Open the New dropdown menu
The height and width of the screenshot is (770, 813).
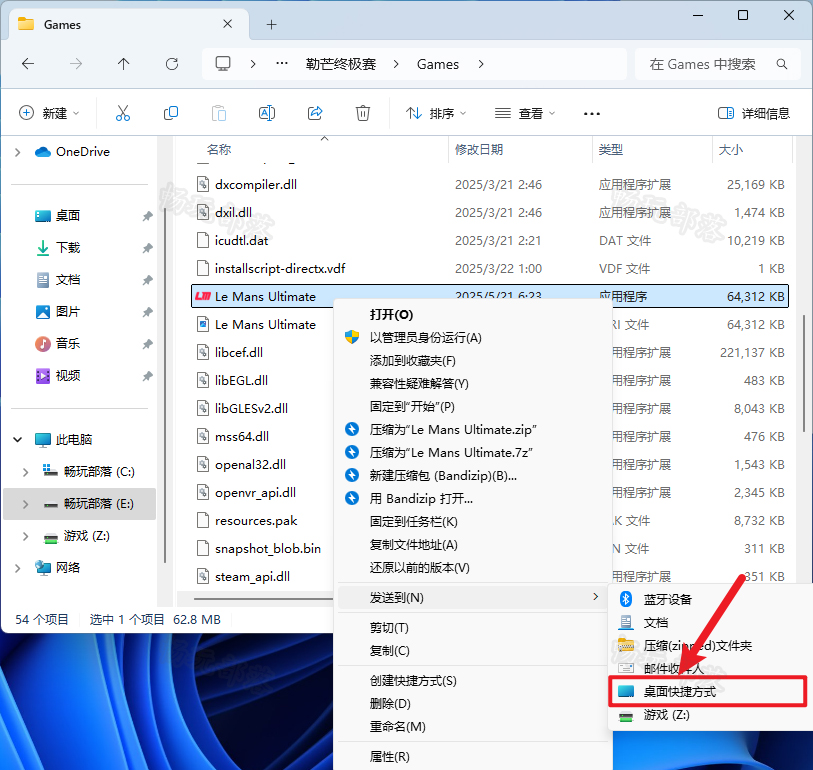pos(49,113)
